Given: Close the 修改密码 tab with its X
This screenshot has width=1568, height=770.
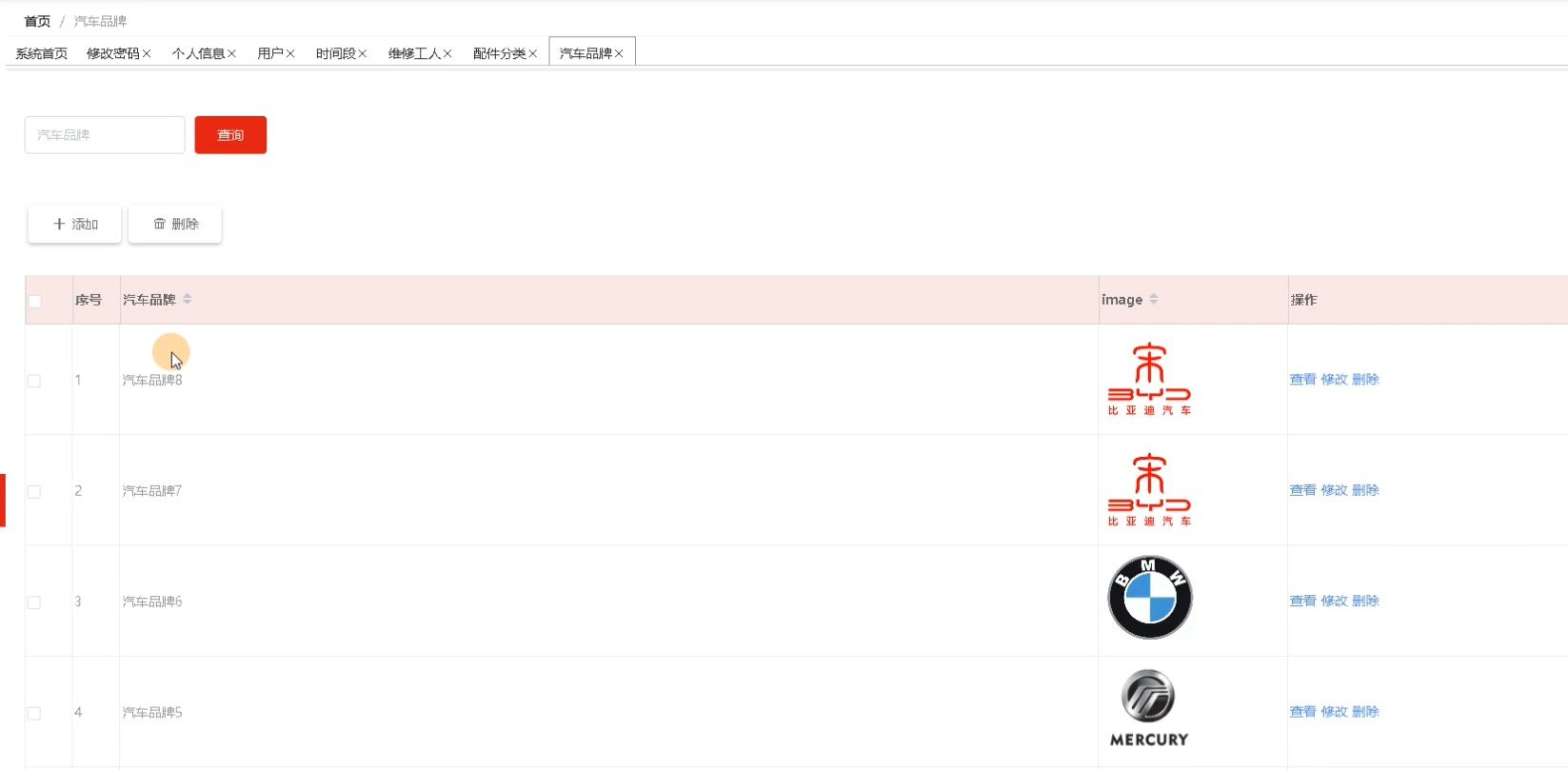Looking at the screenshot, I should (x=147, y=54).
